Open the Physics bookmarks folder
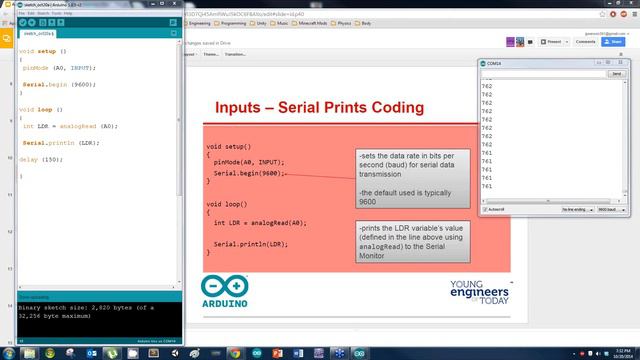The height and width of the screenshot is (360, 640). (341, 23)
